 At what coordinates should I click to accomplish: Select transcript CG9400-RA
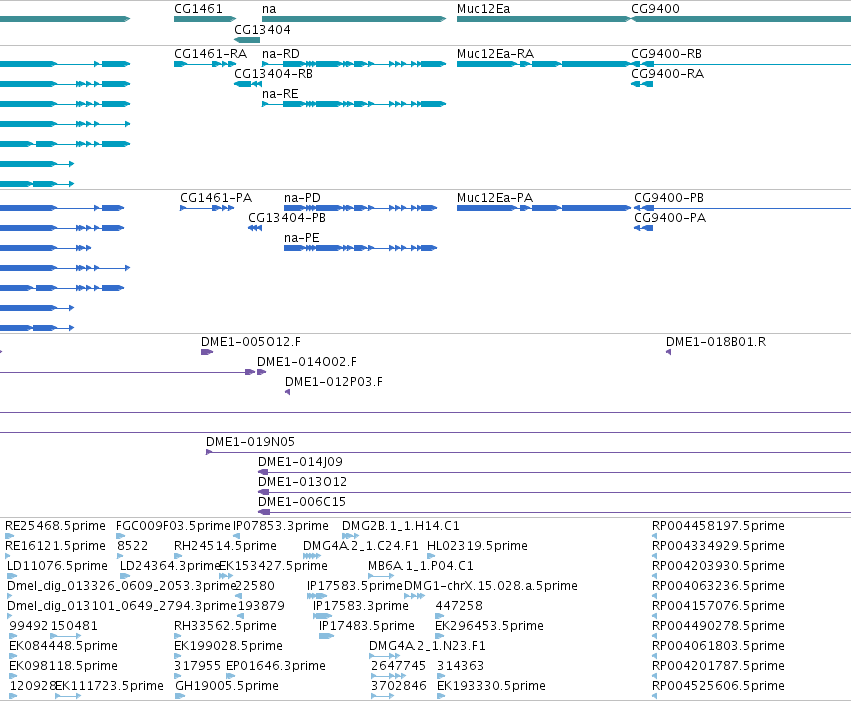668,74
